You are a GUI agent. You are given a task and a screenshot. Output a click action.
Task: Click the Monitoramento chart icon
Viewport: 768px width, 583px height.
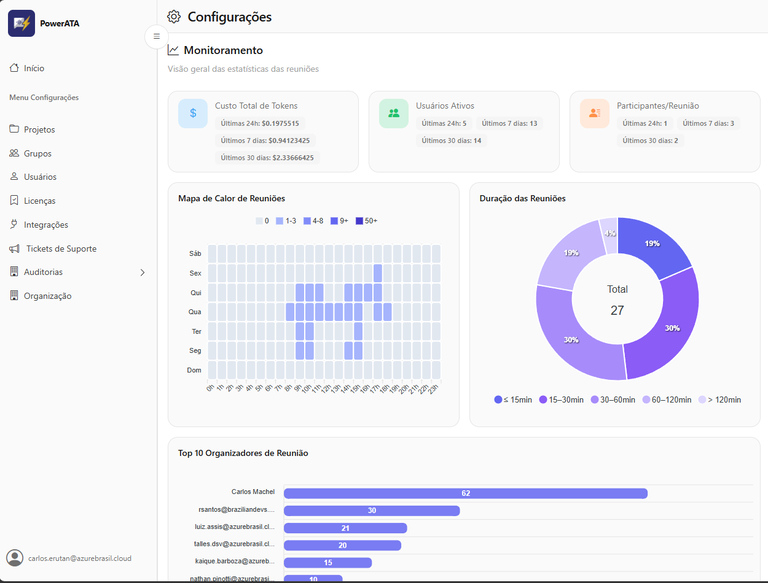click(173, 50)
